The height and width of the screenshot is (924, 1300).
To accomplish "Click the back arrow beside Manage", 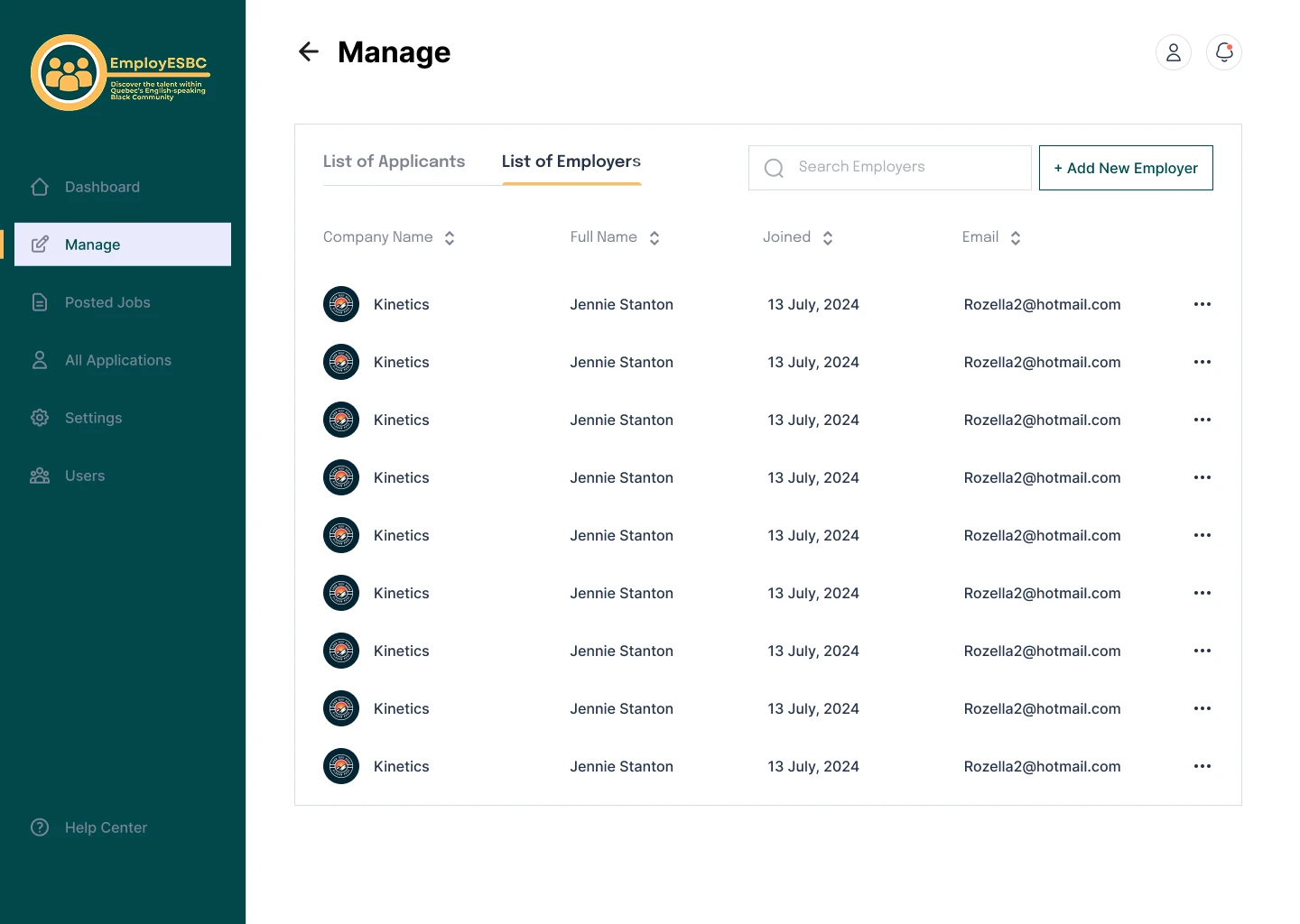I will [x=309, y=52].
